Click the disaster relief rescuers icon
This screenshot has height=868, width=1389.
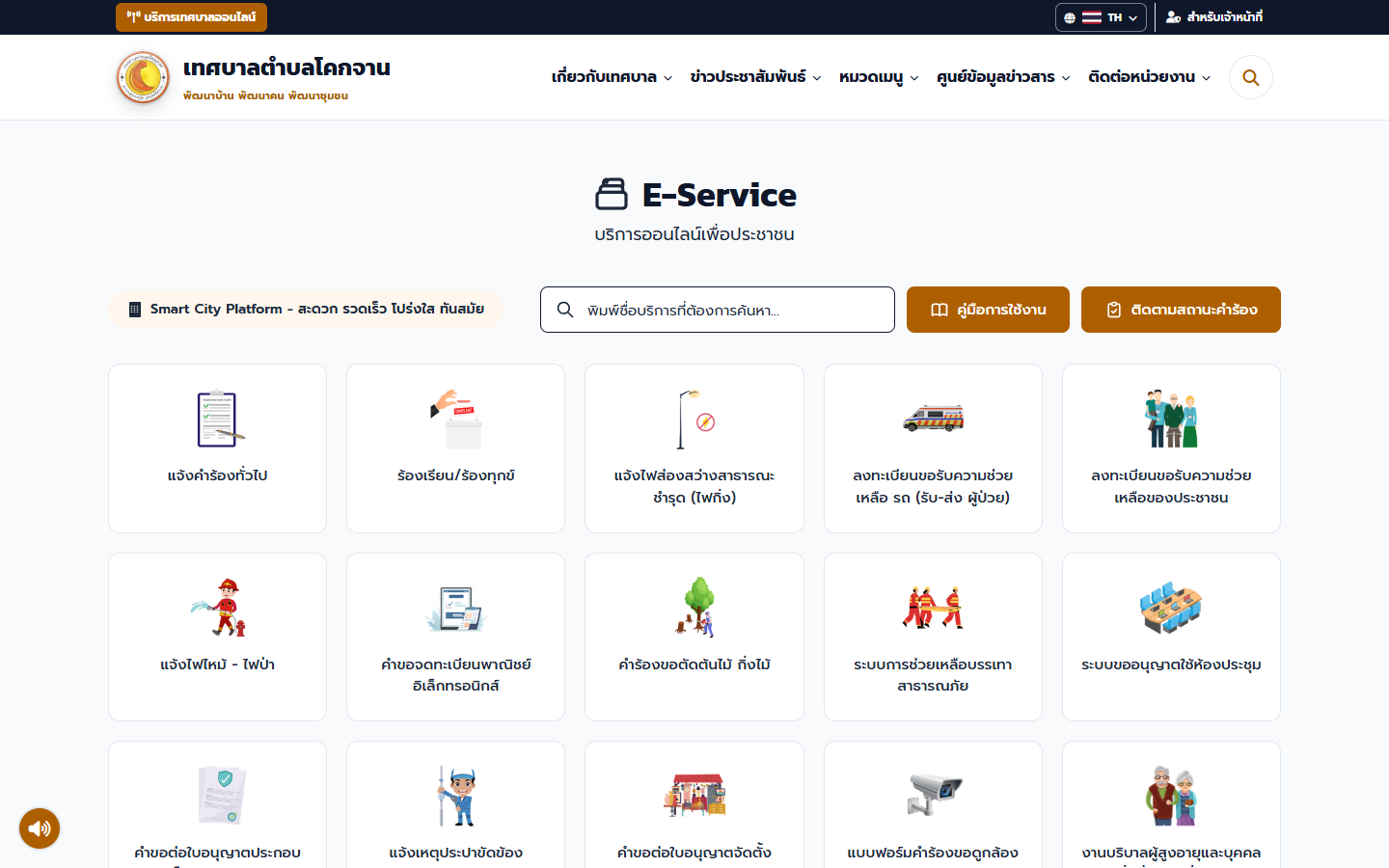click(933, 608)
